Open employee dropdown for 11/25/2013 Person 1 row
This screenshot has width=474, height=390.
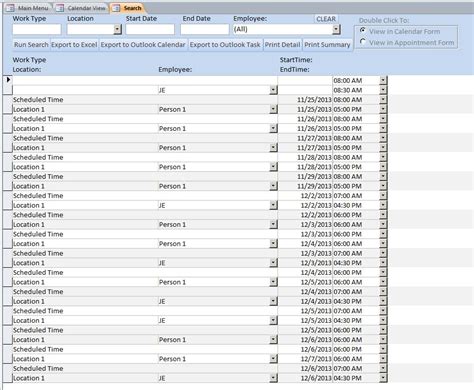coord(273,109)
